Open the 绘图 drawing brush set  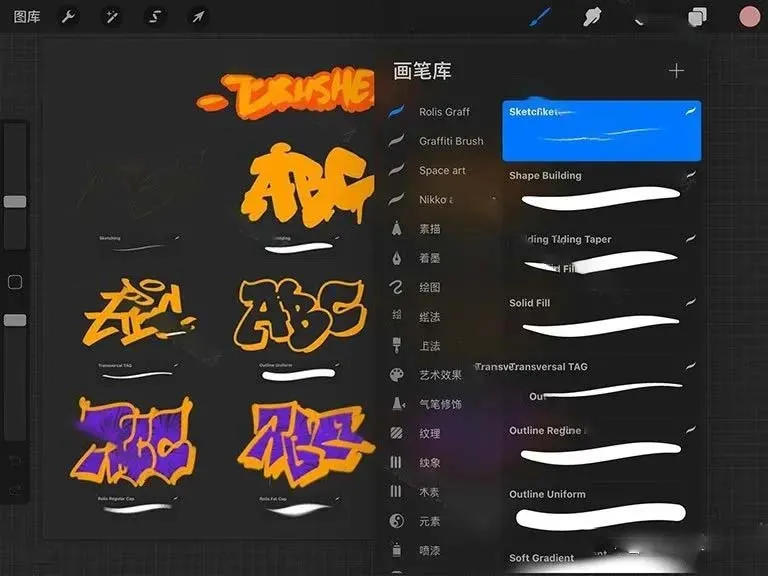pos(430,288)
